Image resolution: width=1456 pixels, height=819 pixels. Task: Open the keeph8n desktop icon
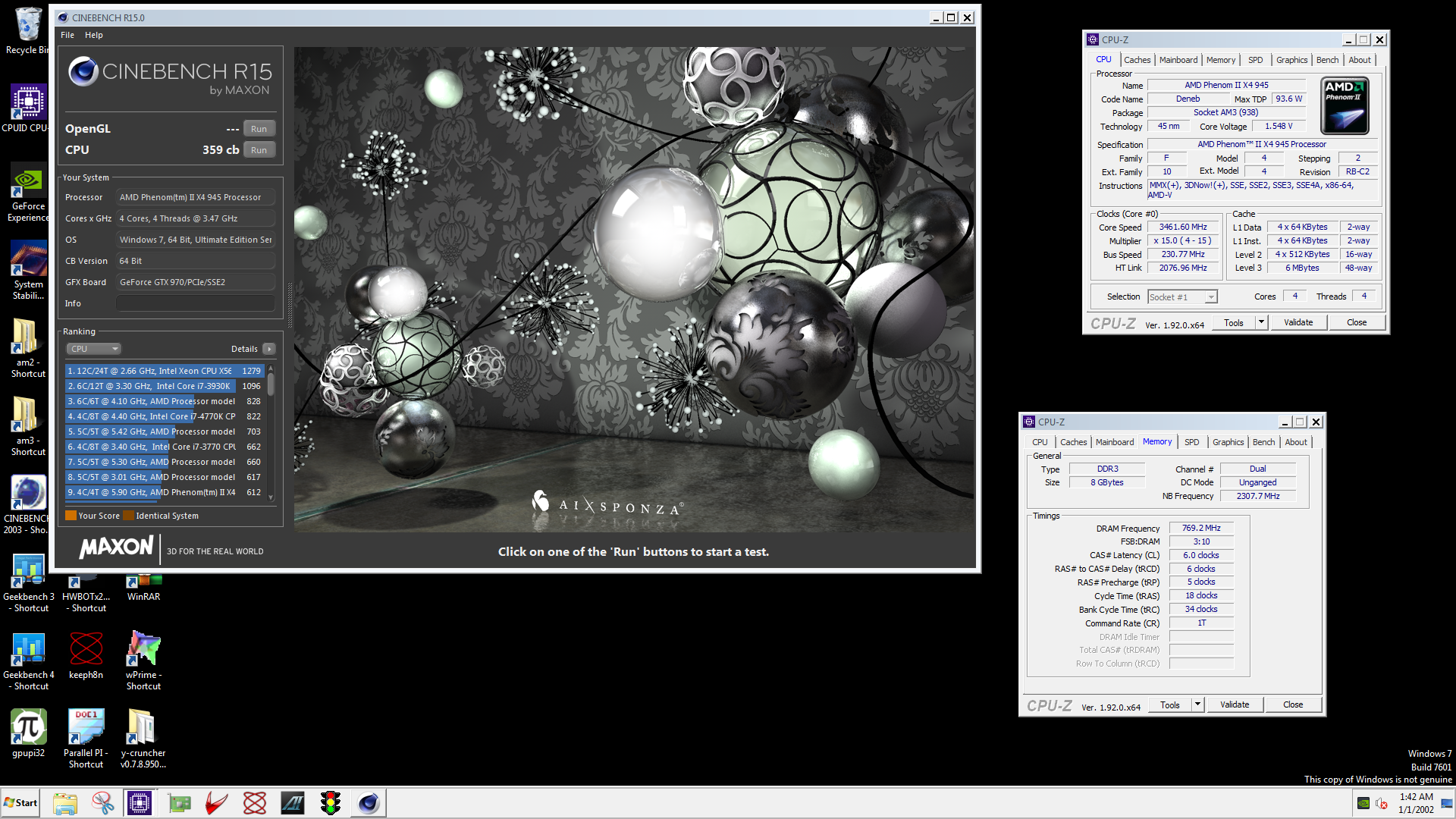86,655
